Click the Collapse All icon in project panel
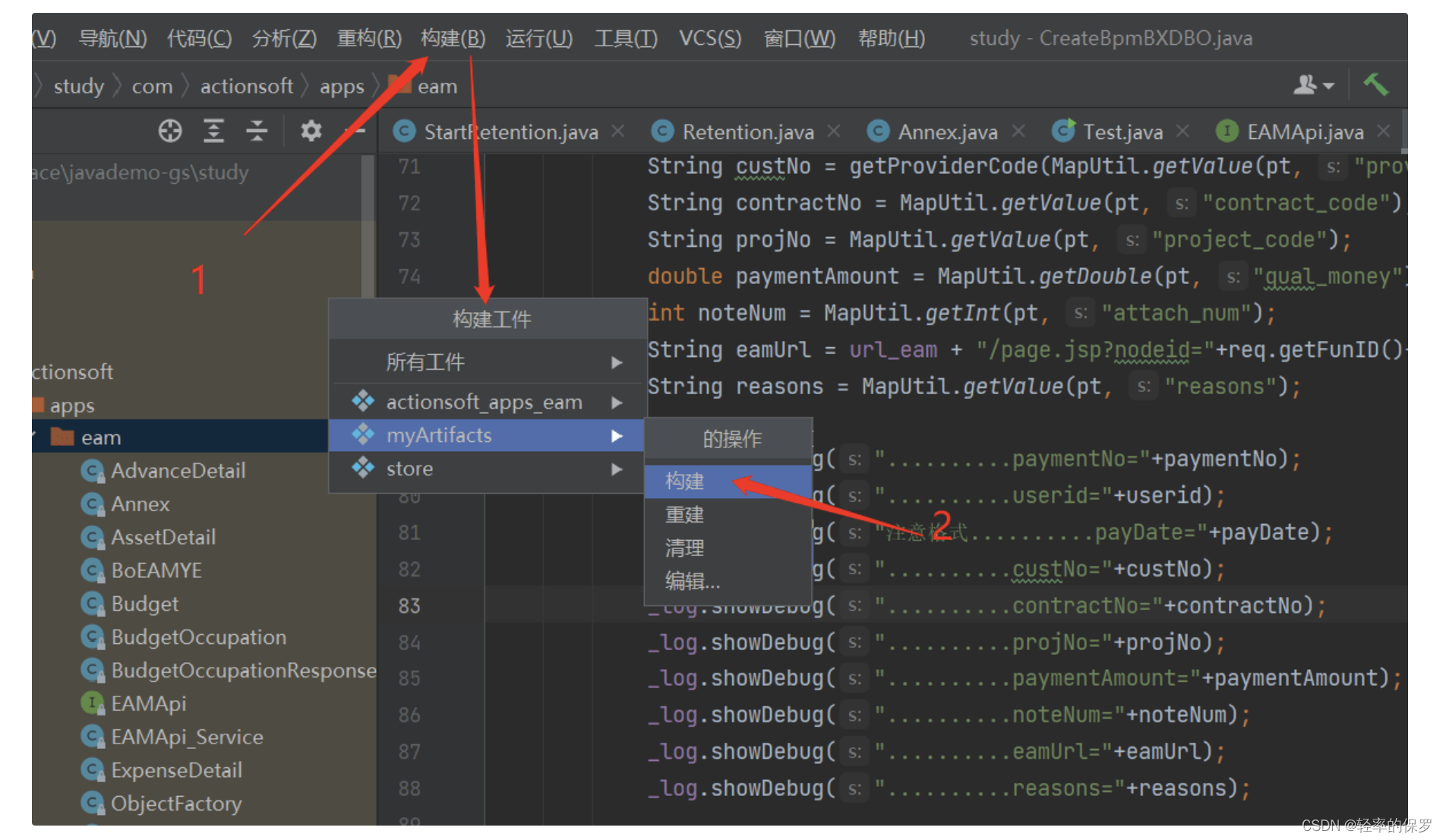Screen dimensions: 1443x840 [257, 131]
